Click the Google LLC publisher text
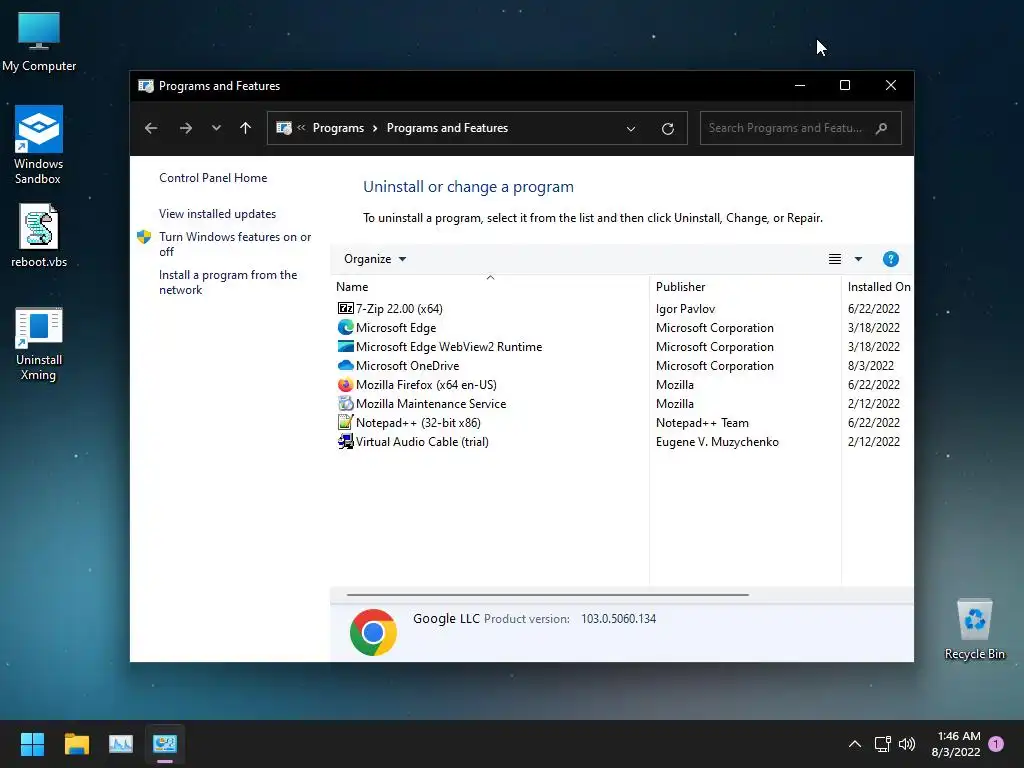This screenshot has width=1024, height=768. click(446, 618)
